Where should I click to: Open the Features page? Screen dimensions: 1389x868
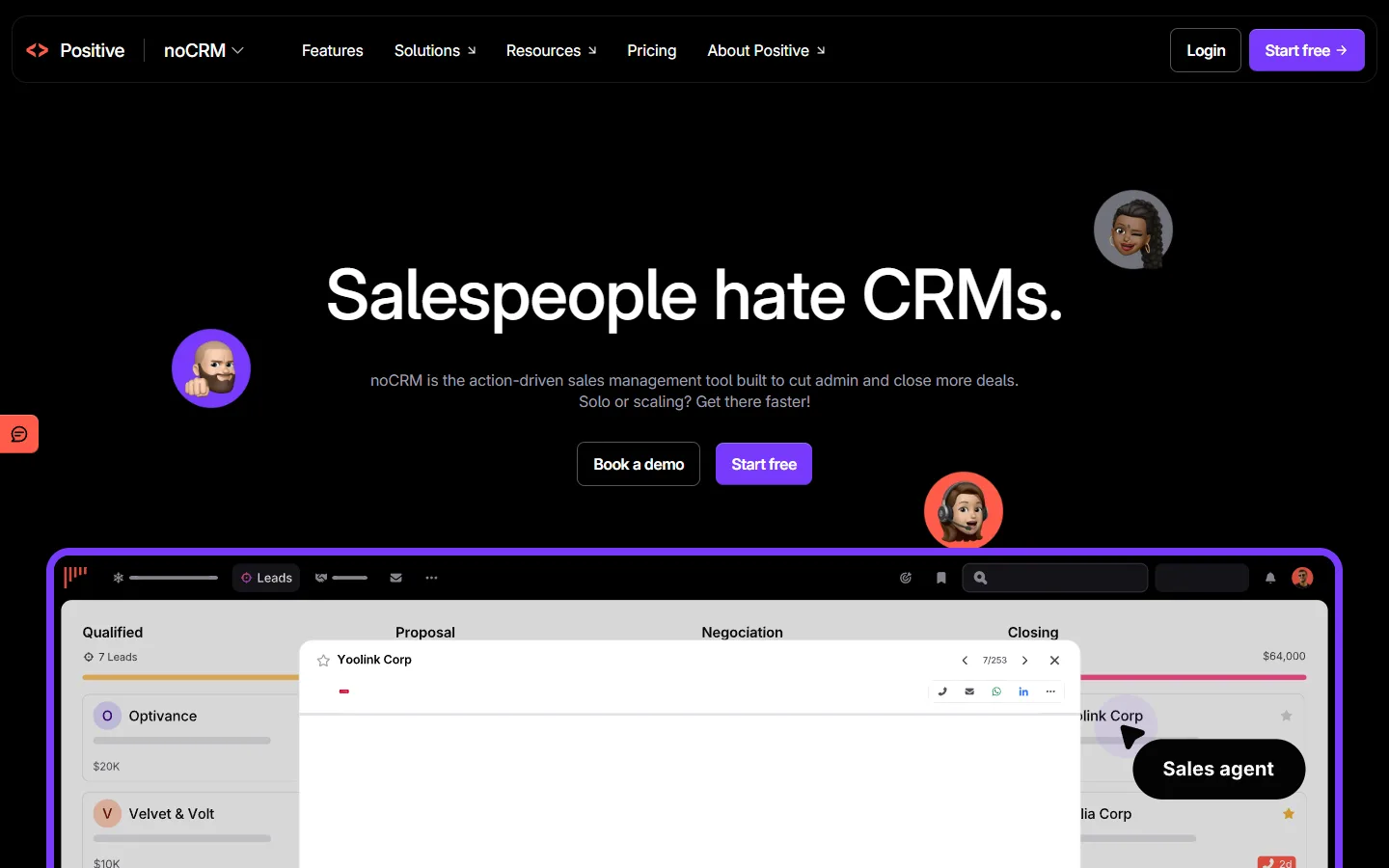pos(332,50)
